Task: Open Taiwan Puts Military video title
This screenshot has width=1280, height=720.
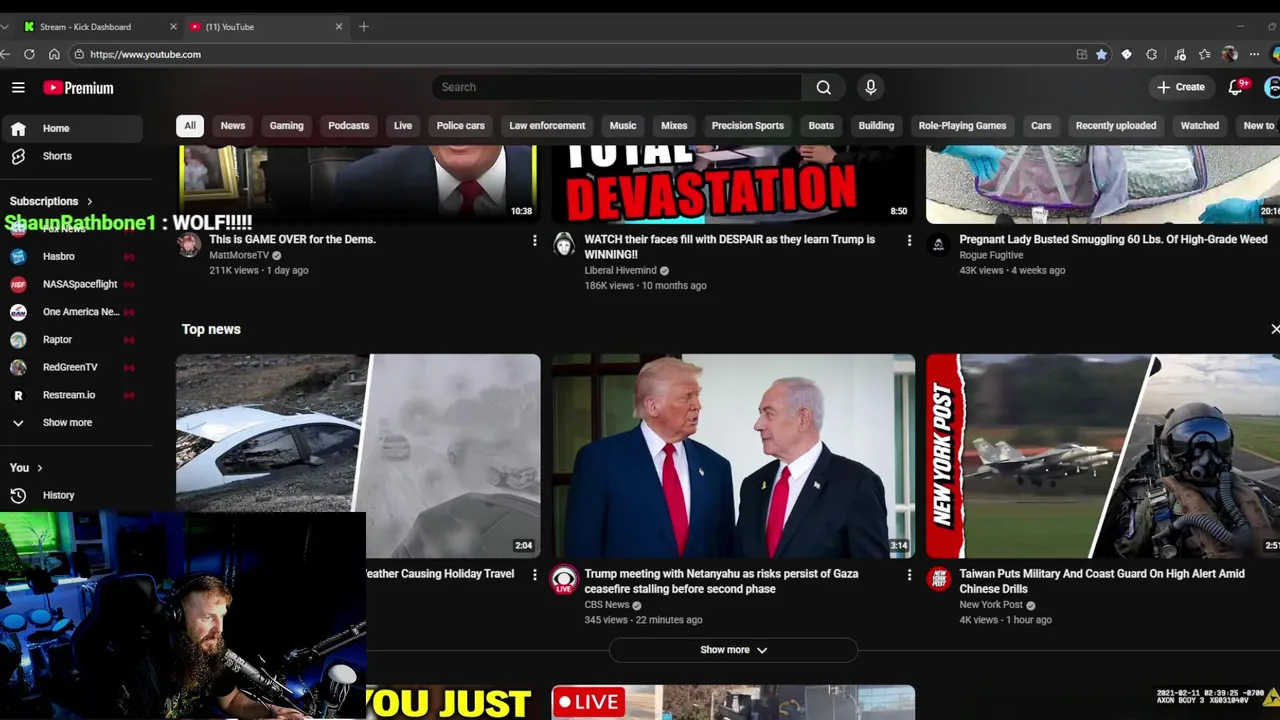Action: (1102, 581)
